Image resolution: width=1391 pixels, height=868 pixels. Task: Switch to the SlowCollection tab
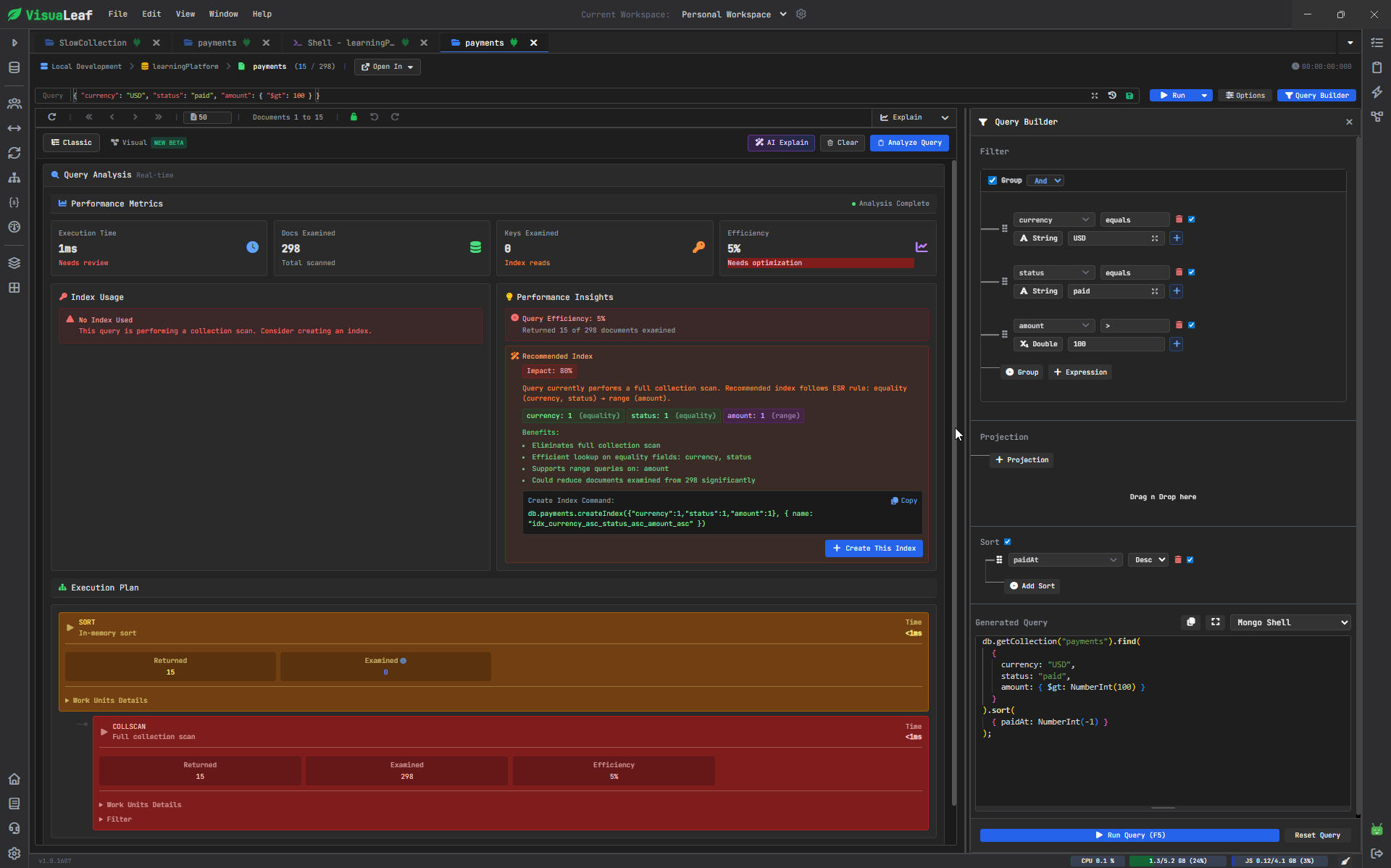tap(93, 43)
